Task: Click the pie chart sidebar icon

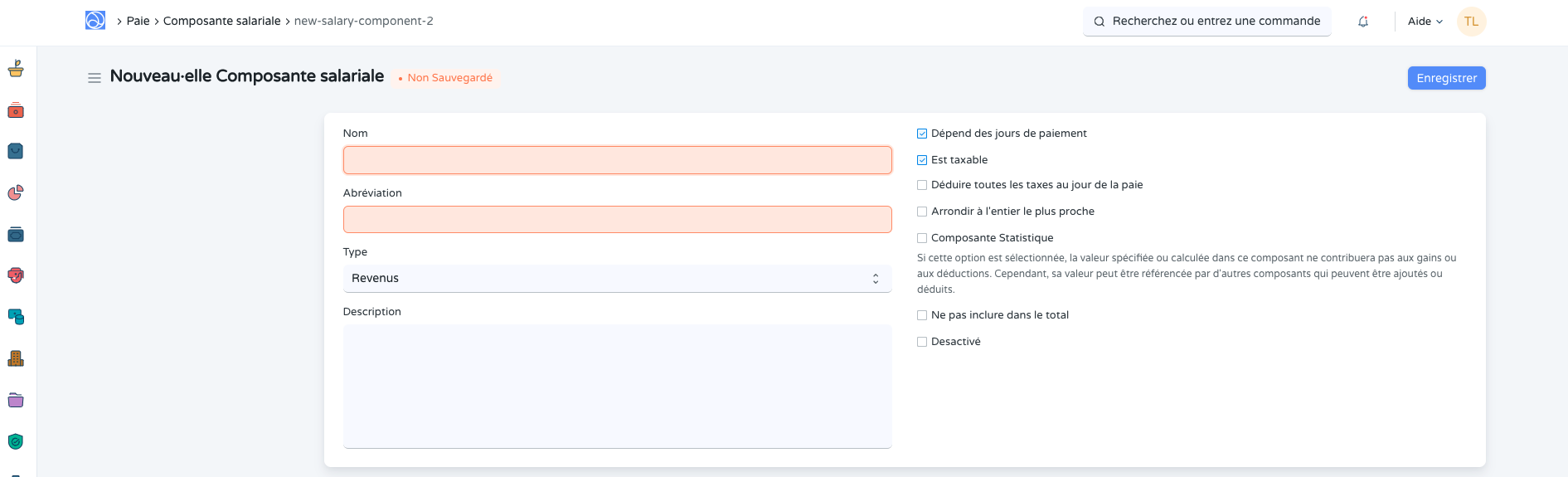Action: (x=16, y=193)
